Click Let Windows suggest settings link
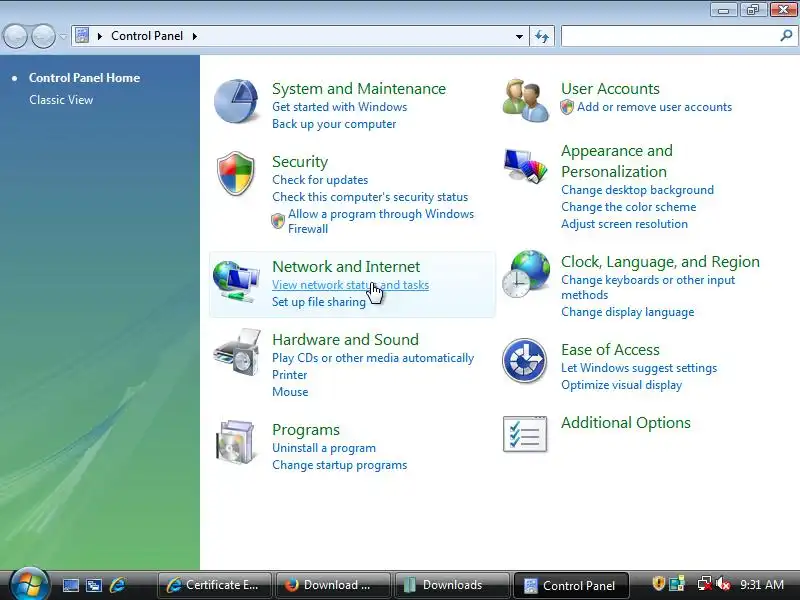Viewport: 800px width, 600px height. 639,368
